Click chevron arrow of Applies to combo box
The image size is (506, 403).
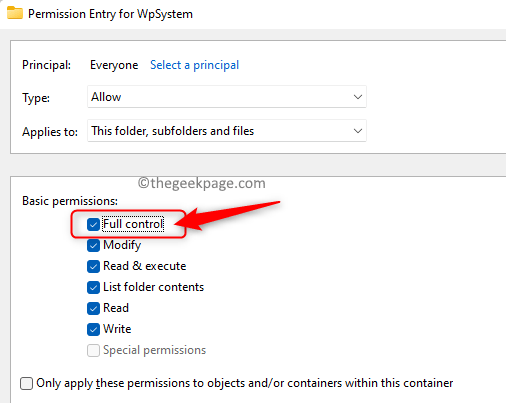[x=358, y=131]
